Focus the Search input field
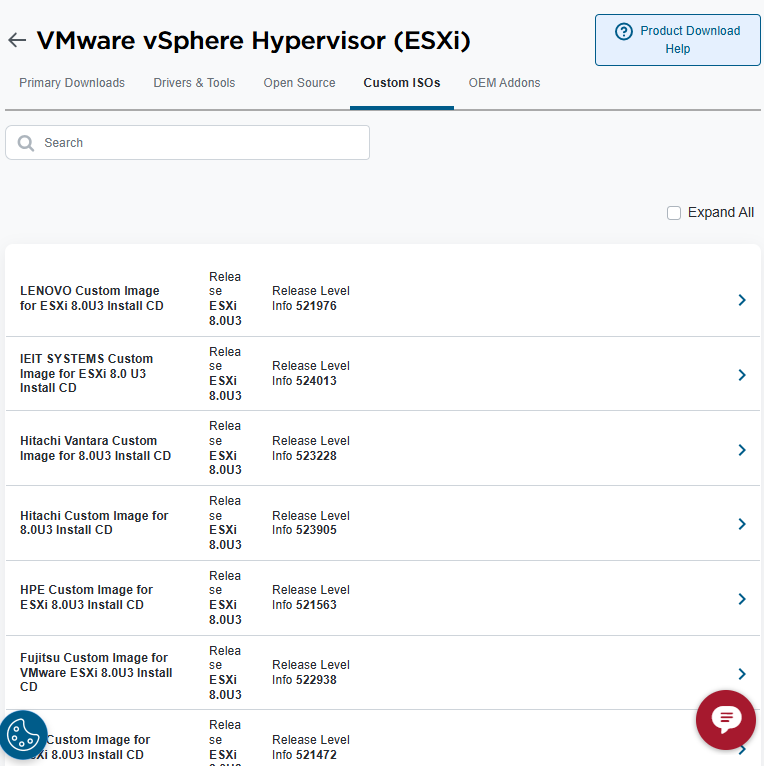The width and height of the screenshot is (764, 766). 188,143
